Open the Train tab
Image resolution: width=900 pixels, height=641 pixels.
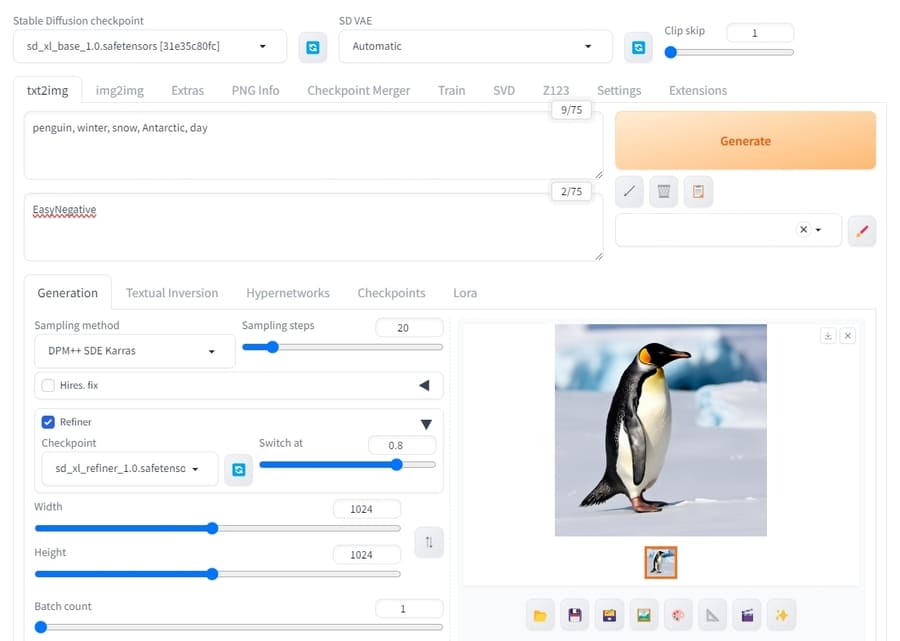[451, 91]
